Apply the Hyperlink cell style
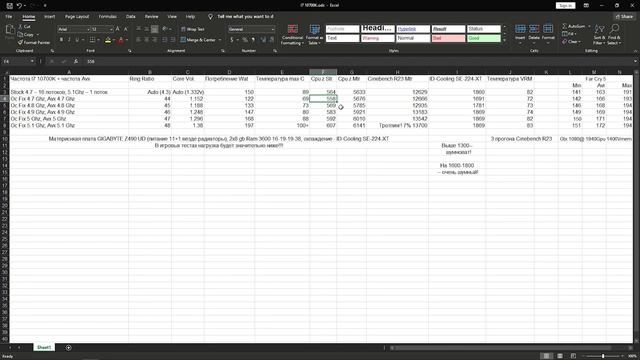 [x=413, y=29]
